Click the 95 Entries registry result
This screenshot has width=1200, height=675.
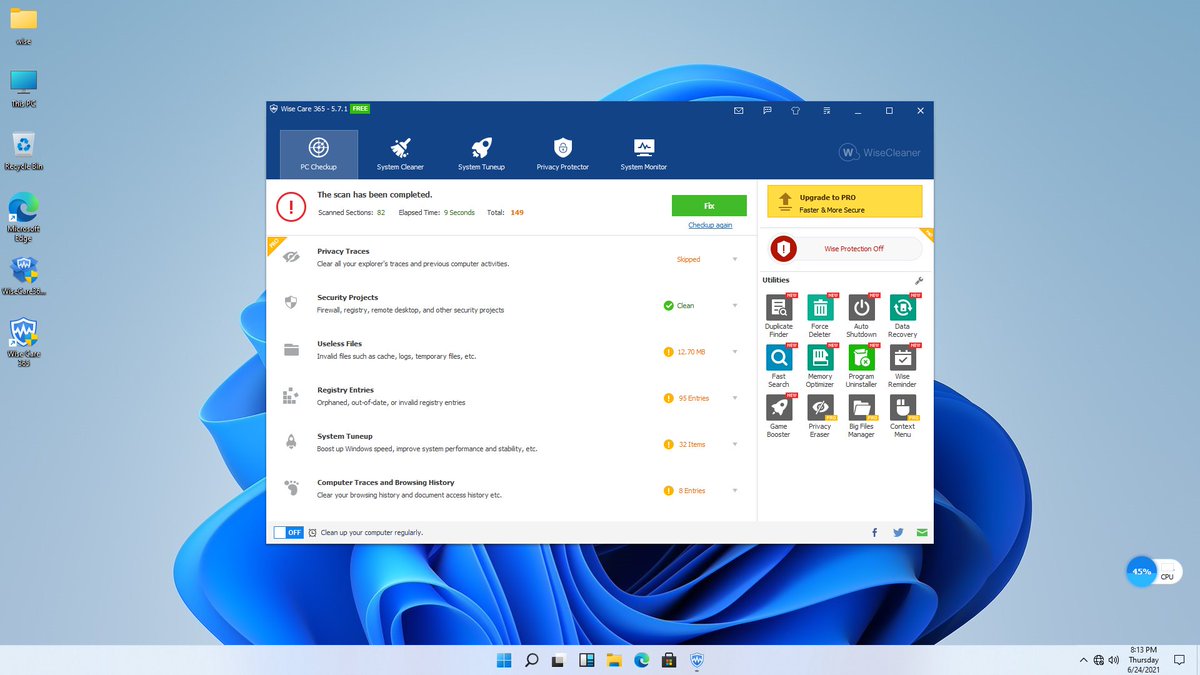pos(686,398)
